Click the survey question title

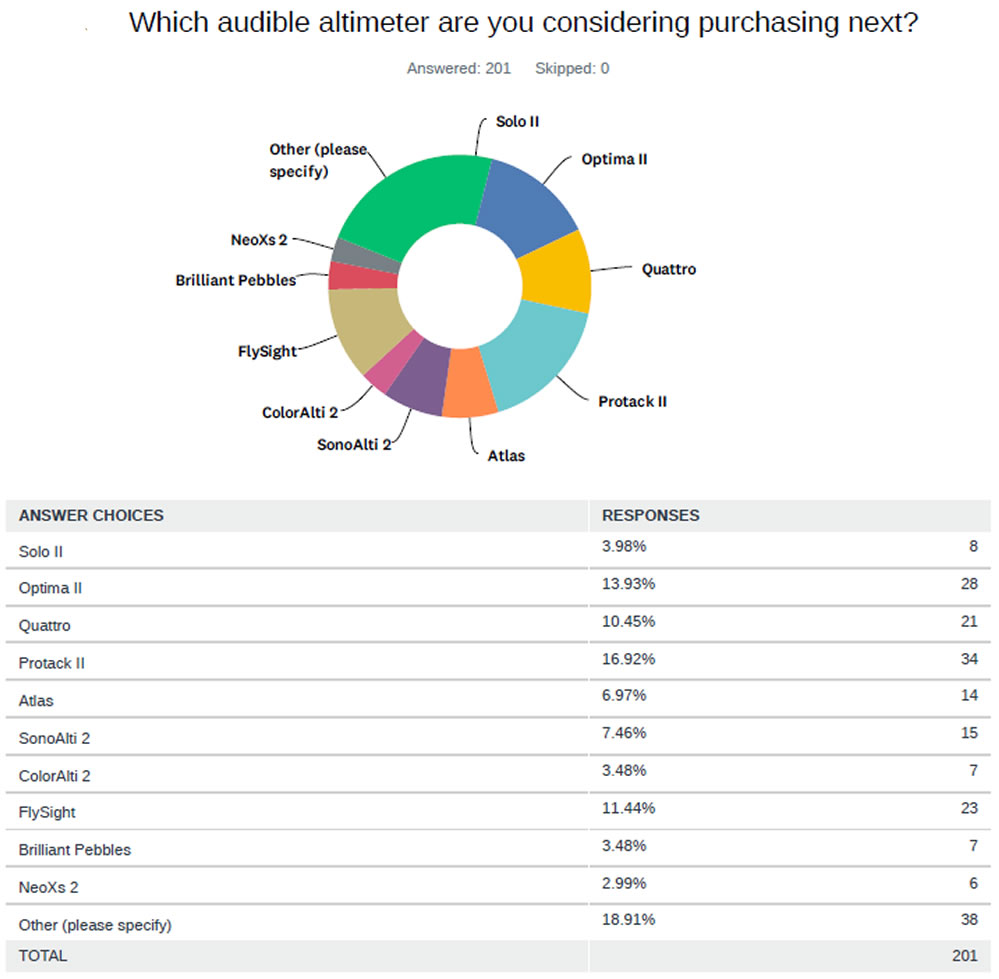point(523,23)
